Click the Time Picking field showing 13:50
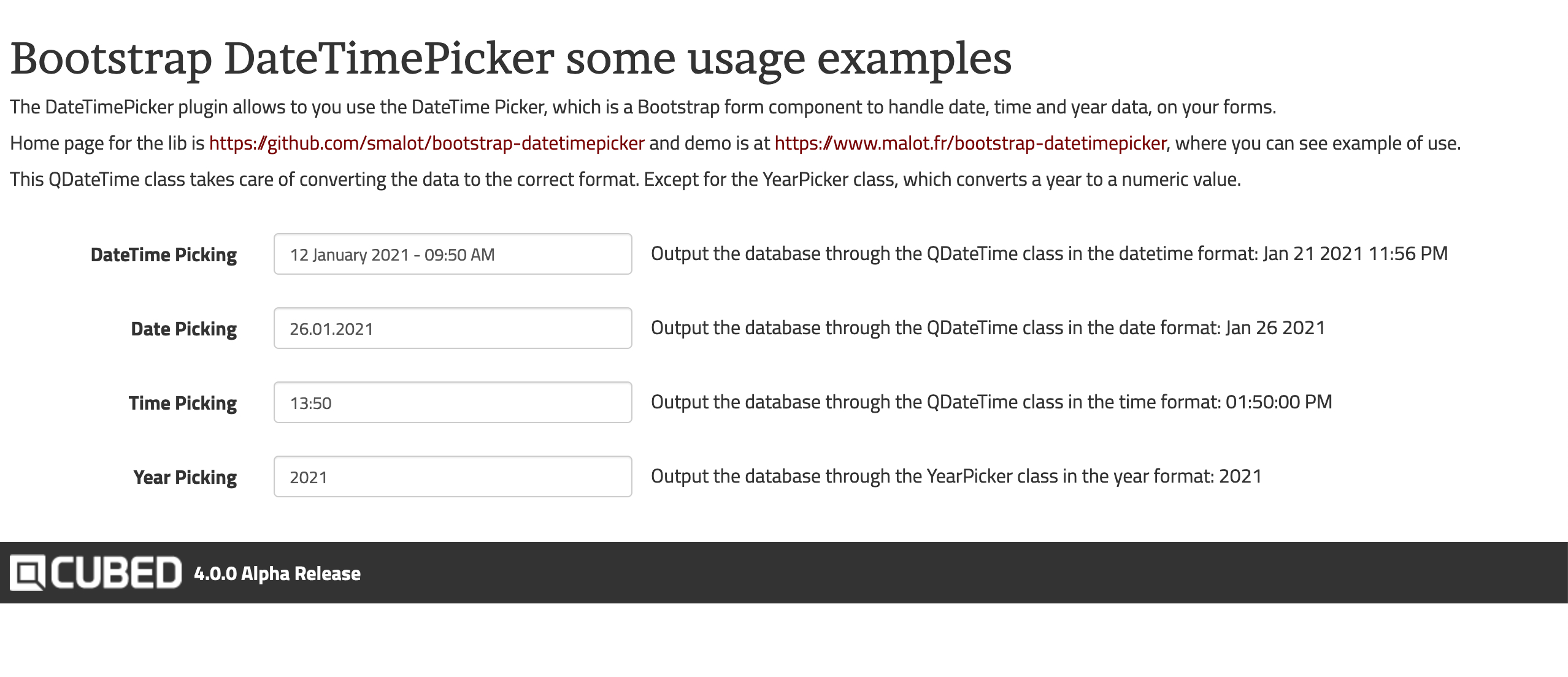The image size is (1568, 677). (x=452, y=403)
